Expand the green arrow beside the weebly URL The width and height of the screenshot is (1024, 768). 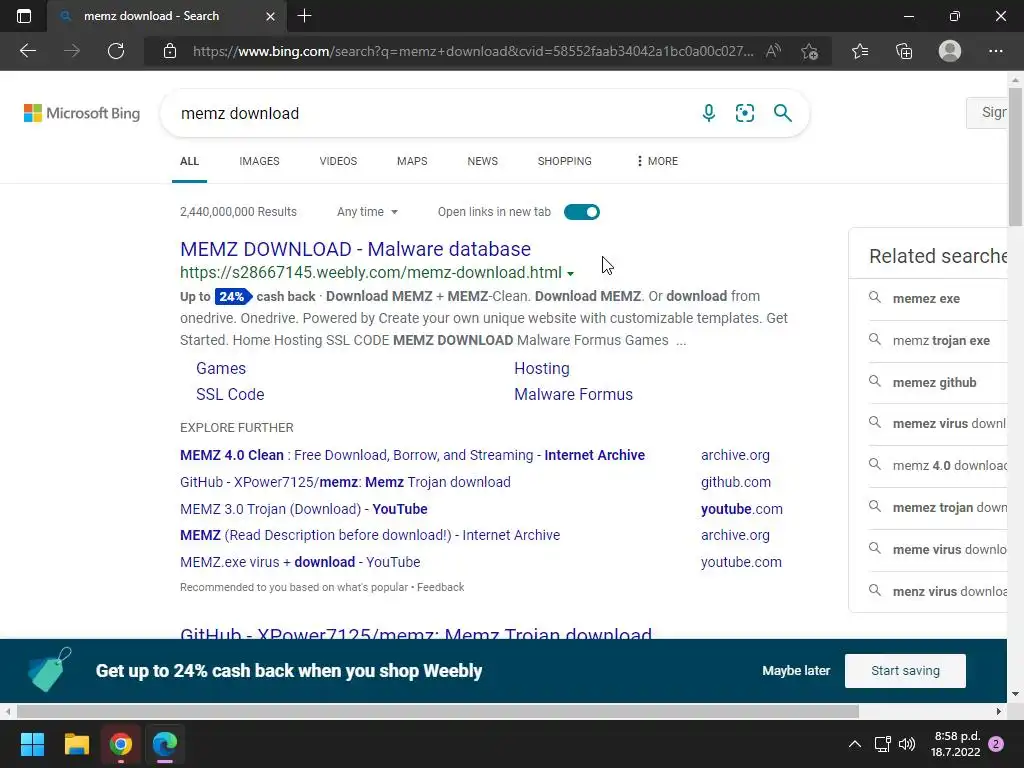click(x=570, y=274)
